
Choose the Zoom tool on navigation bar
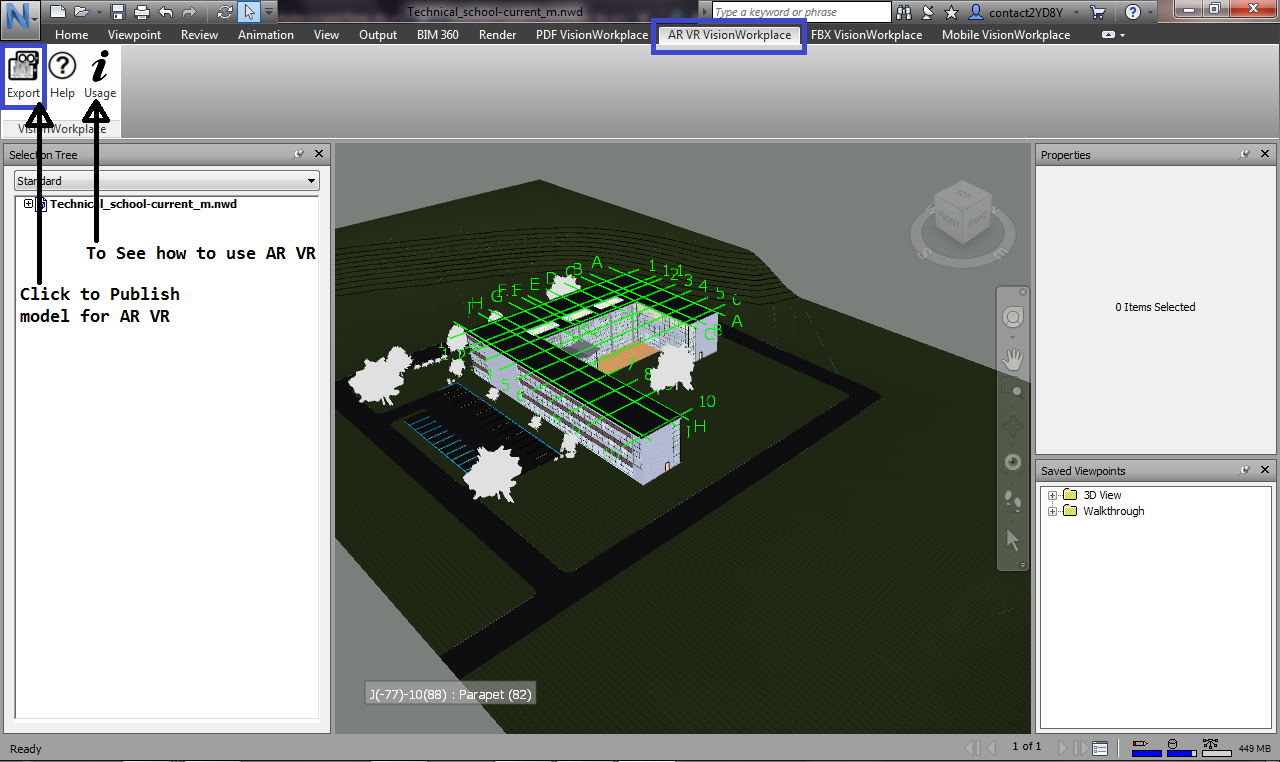point(1012,391)
